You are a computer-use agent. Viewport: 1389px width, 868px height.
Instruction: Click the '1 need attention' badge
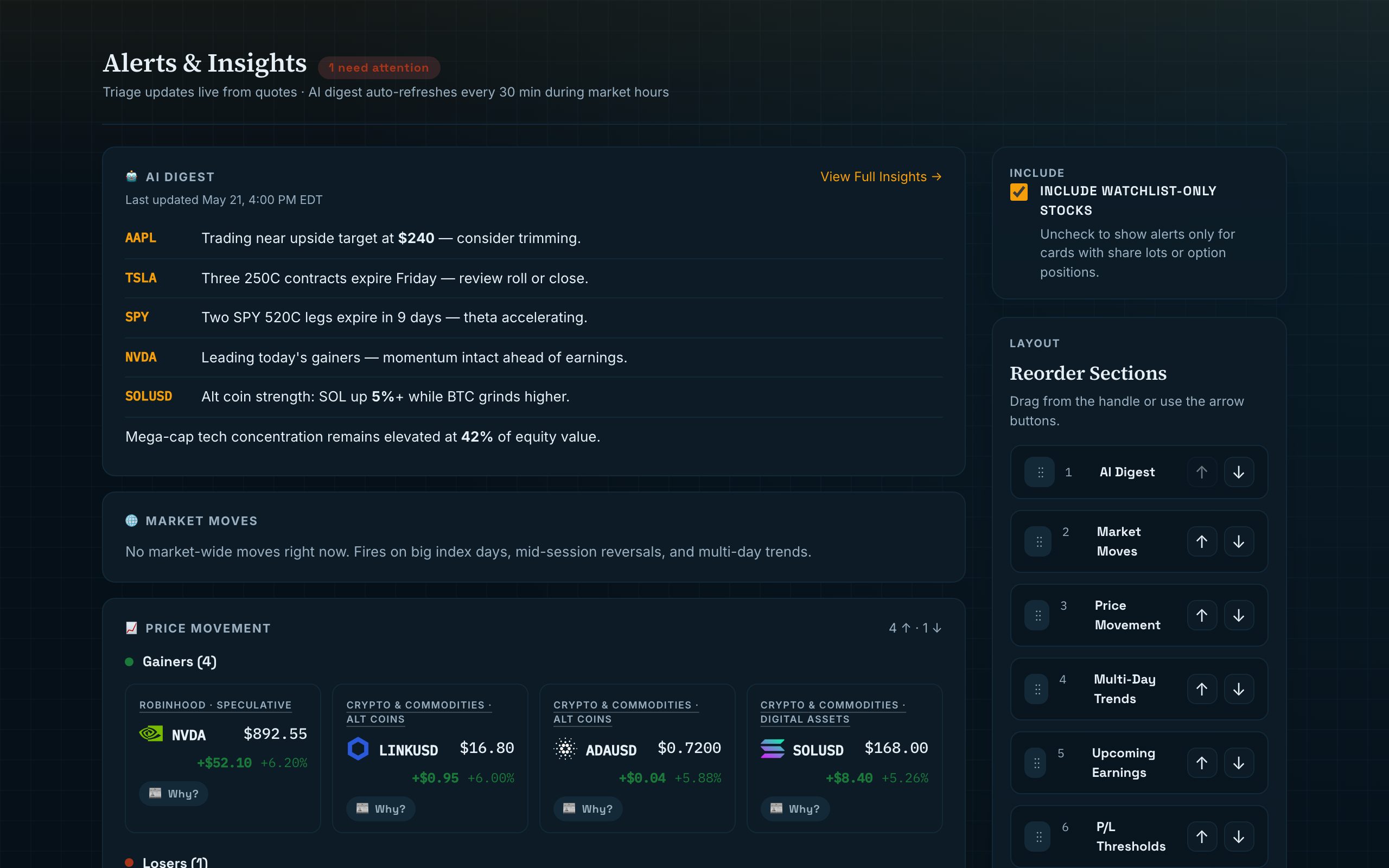pos(379,68)
